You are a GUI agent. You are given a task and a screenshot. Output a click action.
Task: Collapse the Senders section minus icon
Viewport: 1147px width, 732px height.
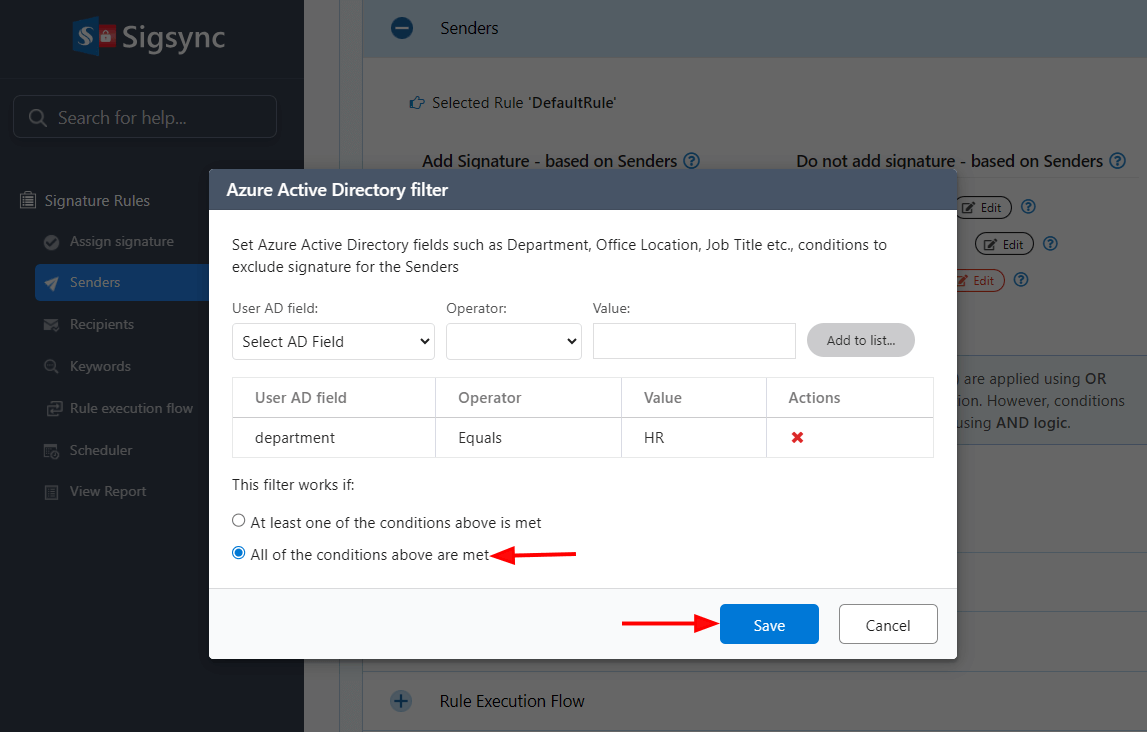point(402,28)
